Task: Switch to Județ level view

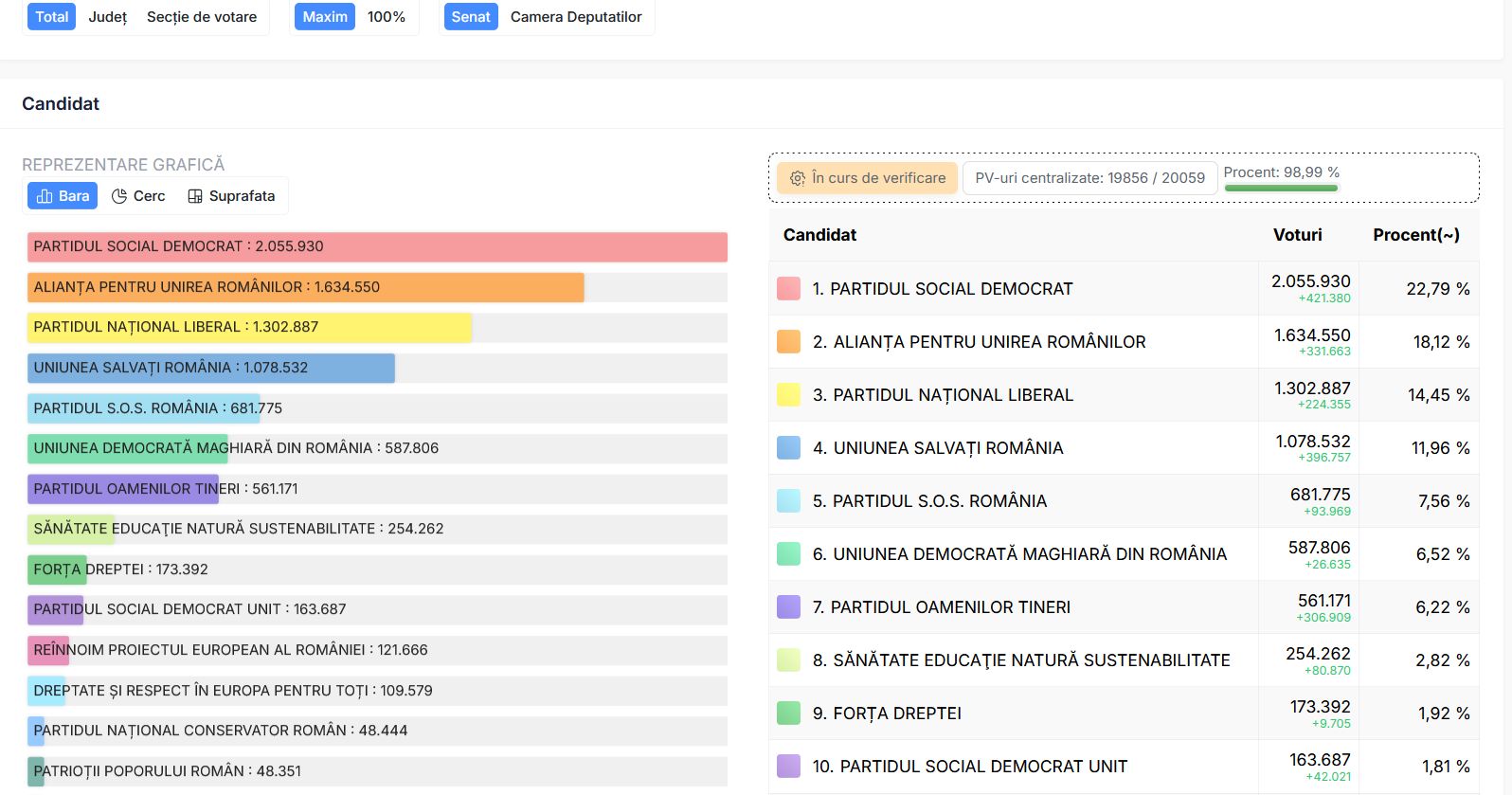Action: tap(108, 17)
